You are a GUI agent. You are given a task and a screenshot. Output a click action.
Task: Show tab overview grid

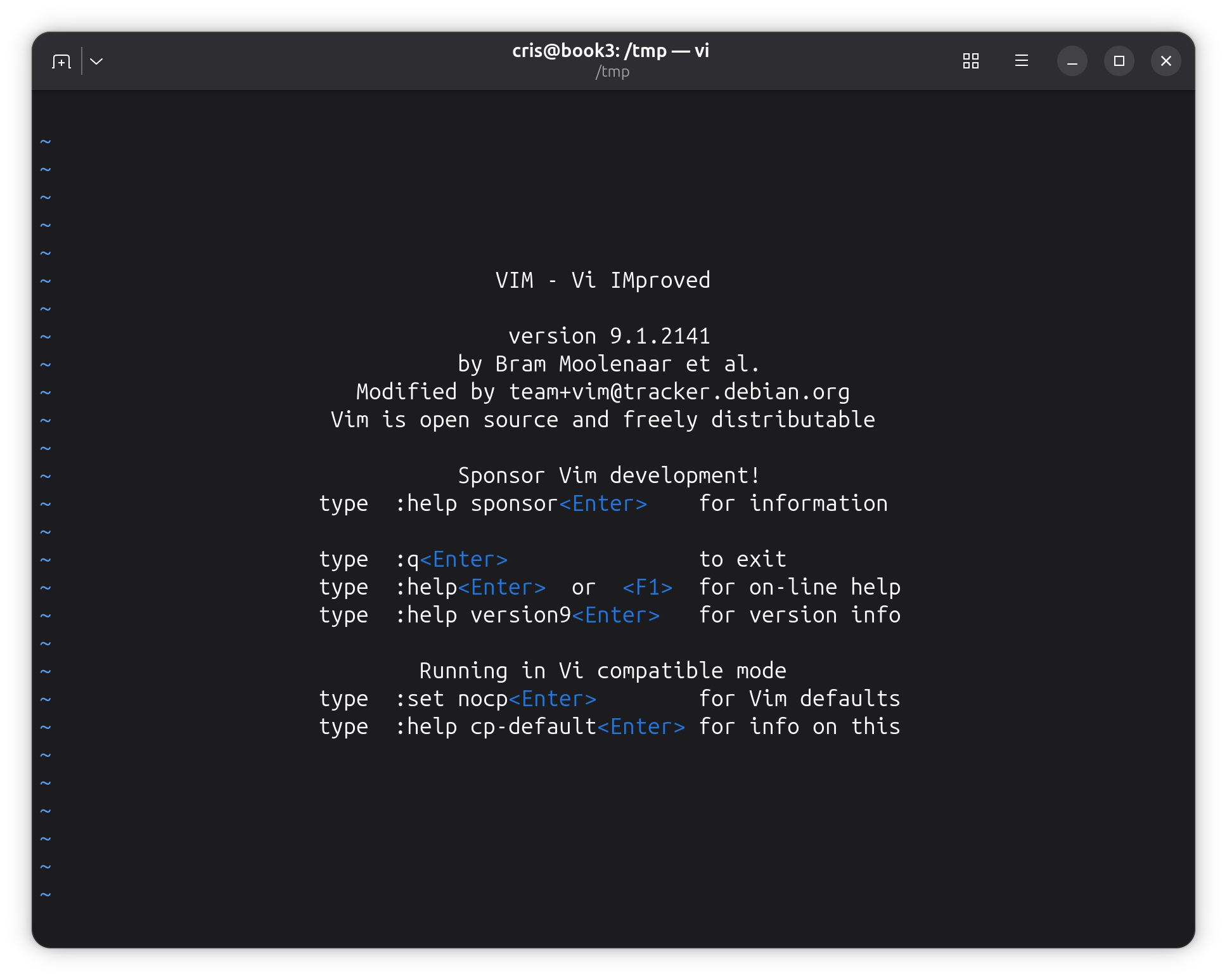pyautogui.click(x=971, y=61)
